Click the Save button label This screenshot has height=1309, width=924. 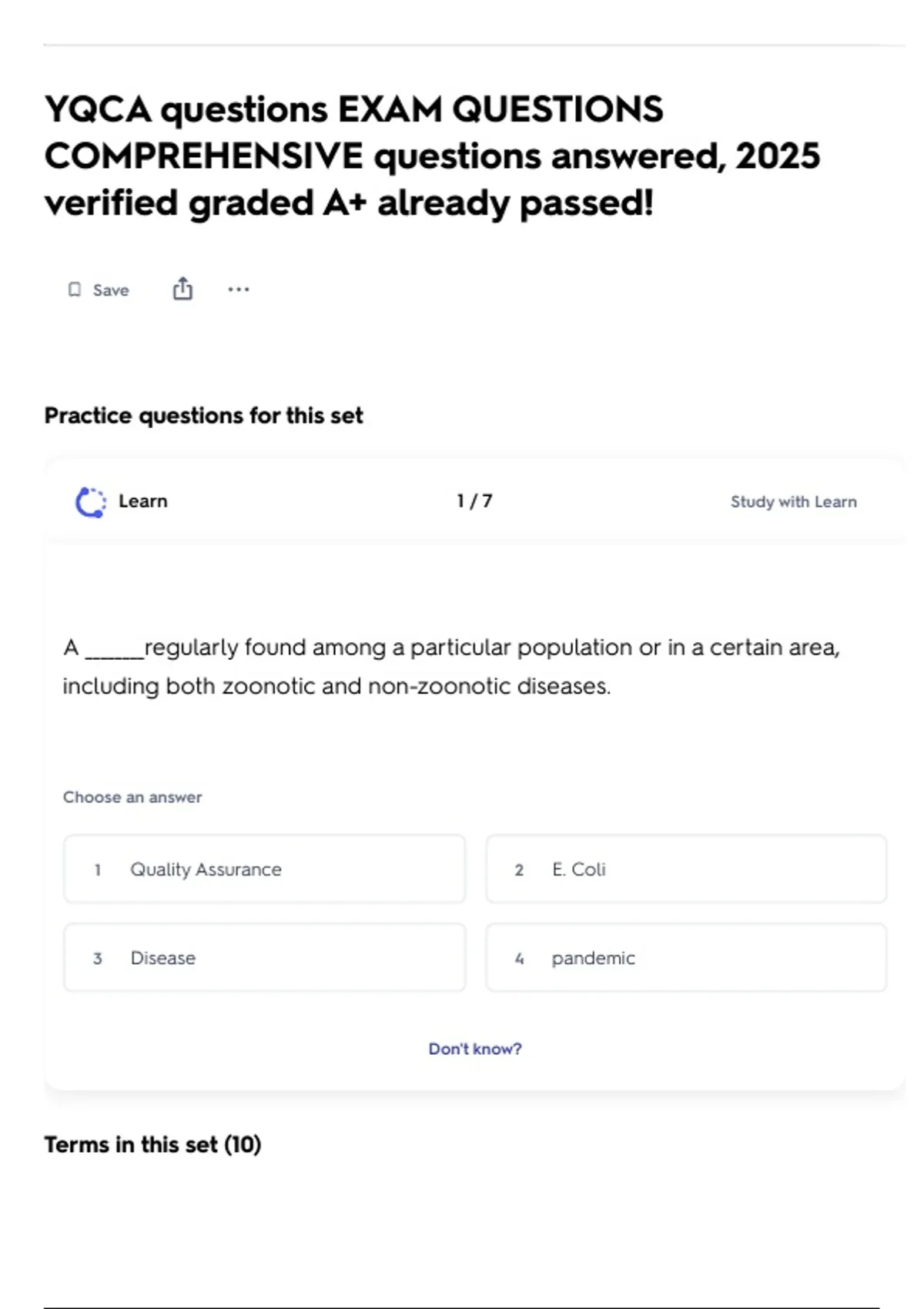pyautogui.click(x=111, y=290)
